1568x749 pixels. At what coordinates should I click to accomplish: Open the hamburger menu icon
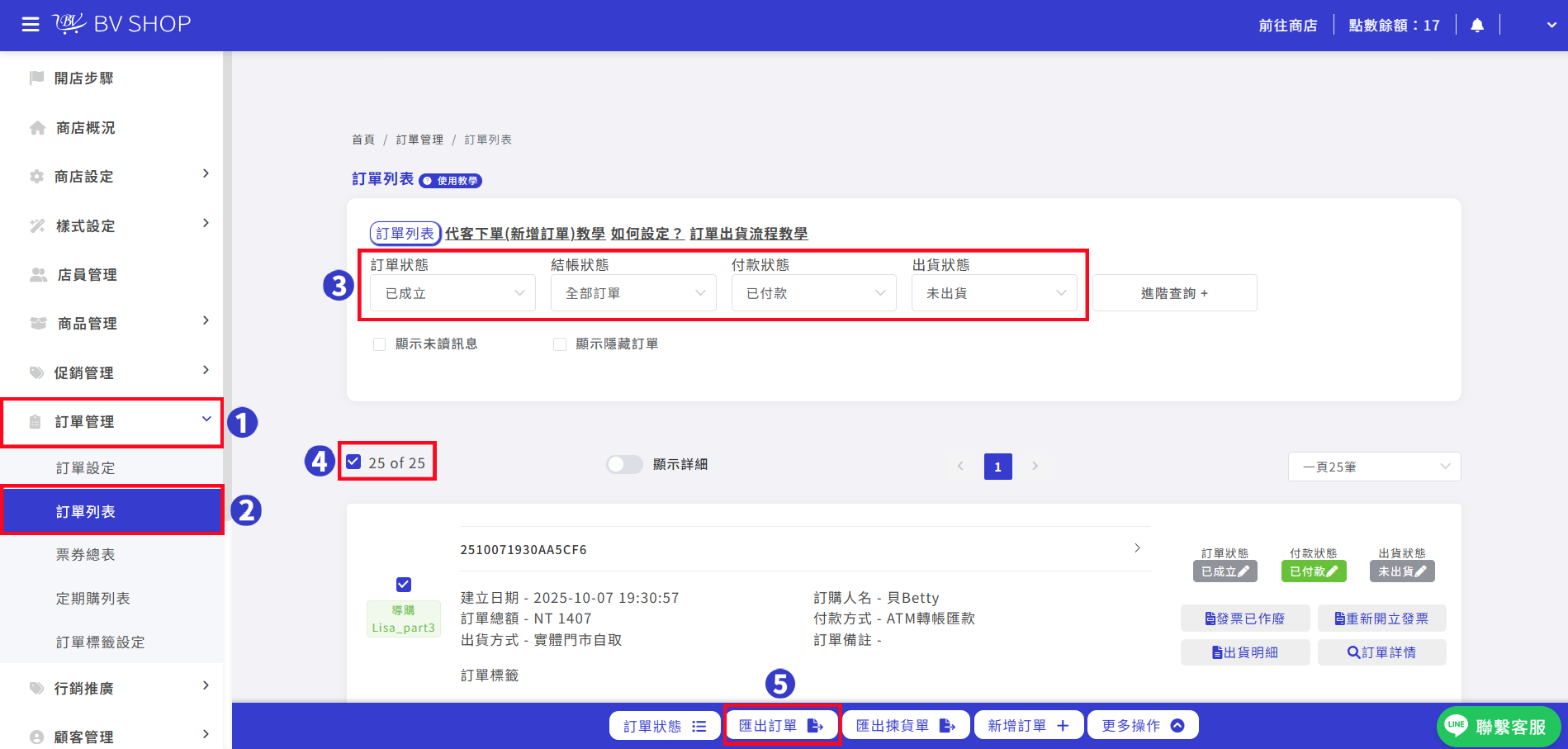(31, 25)
